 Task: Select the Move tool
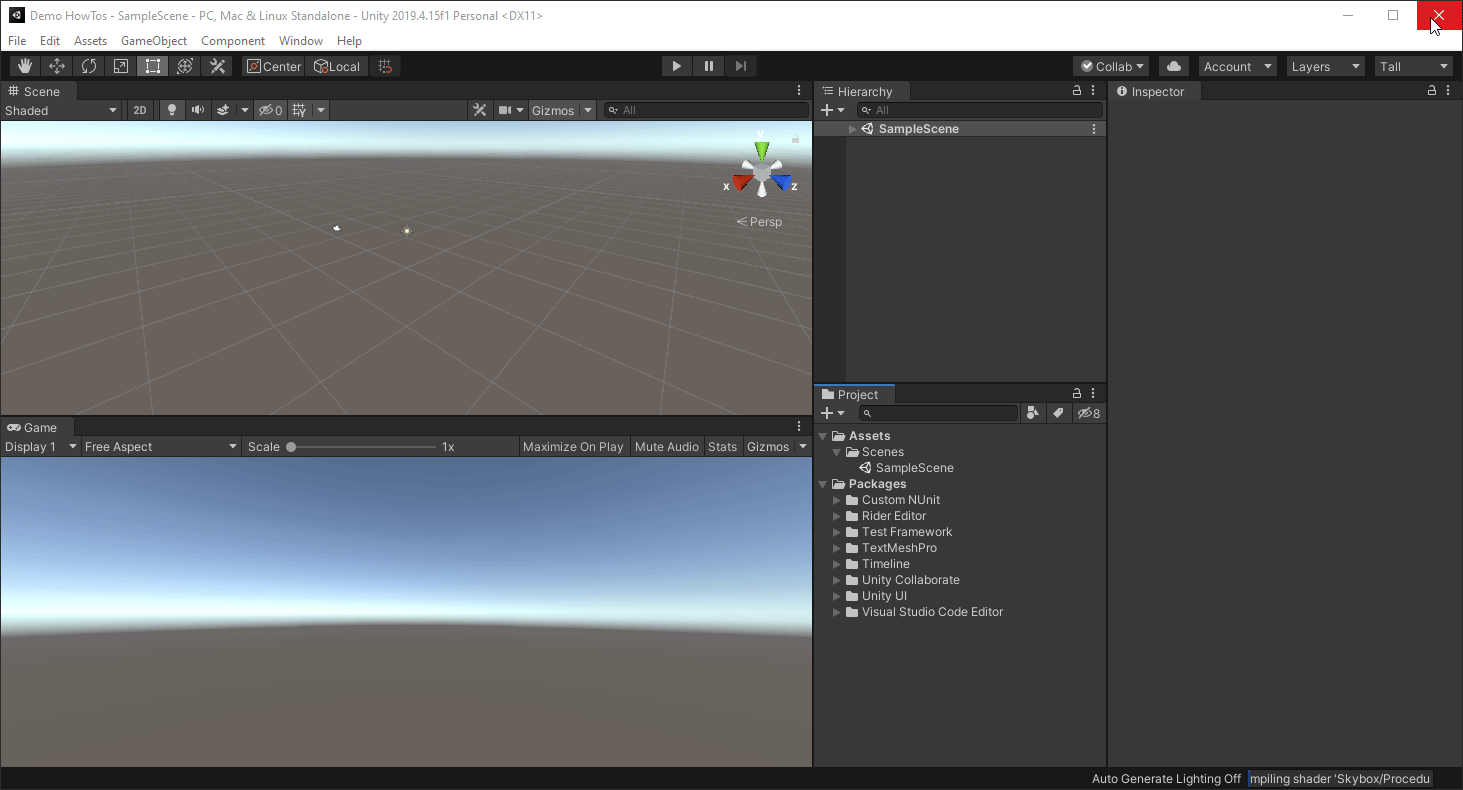click(57, 66)
